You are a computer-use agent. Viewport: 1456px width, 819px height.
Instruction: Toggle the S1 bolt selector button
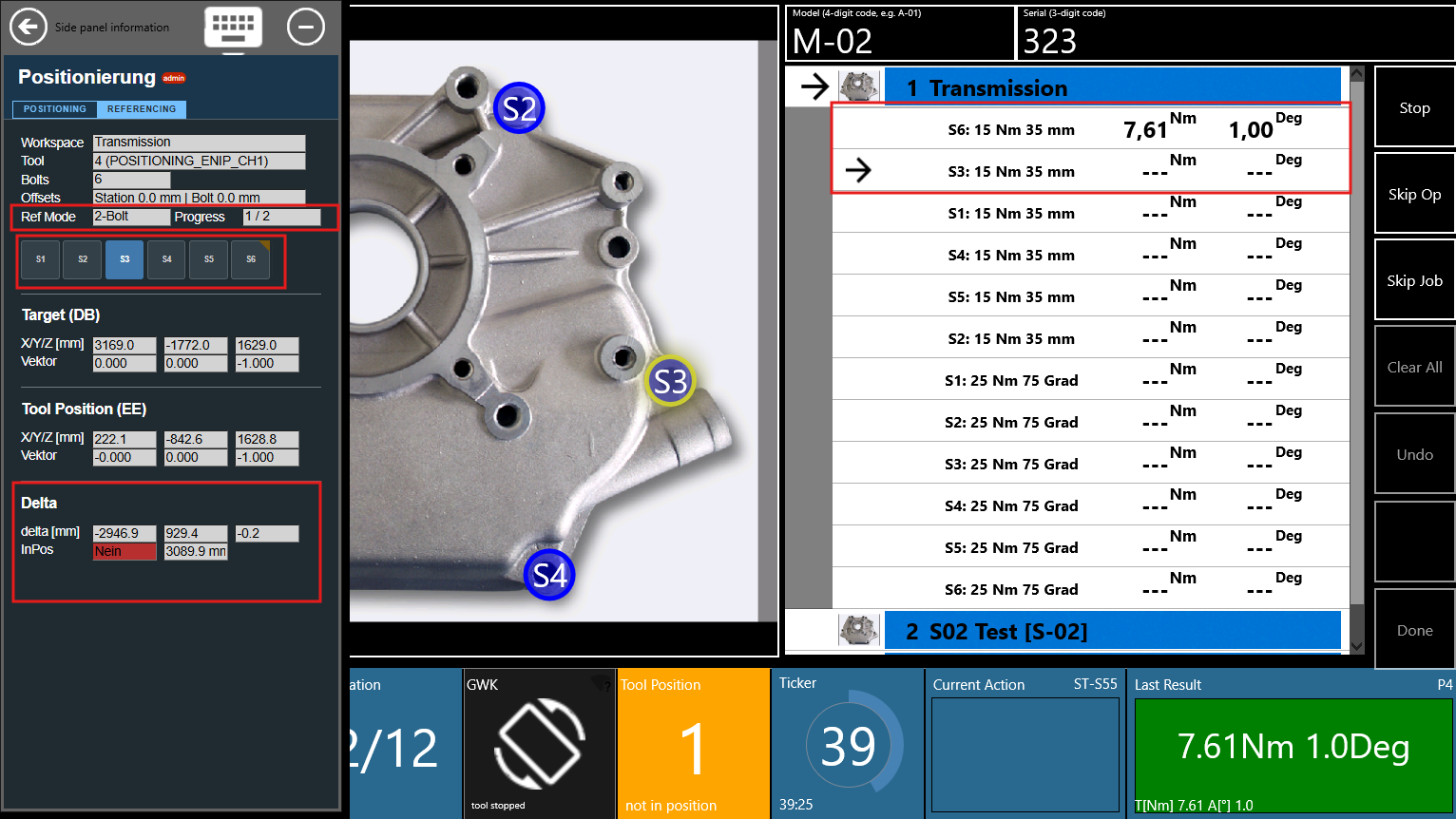tap(41, 259)
